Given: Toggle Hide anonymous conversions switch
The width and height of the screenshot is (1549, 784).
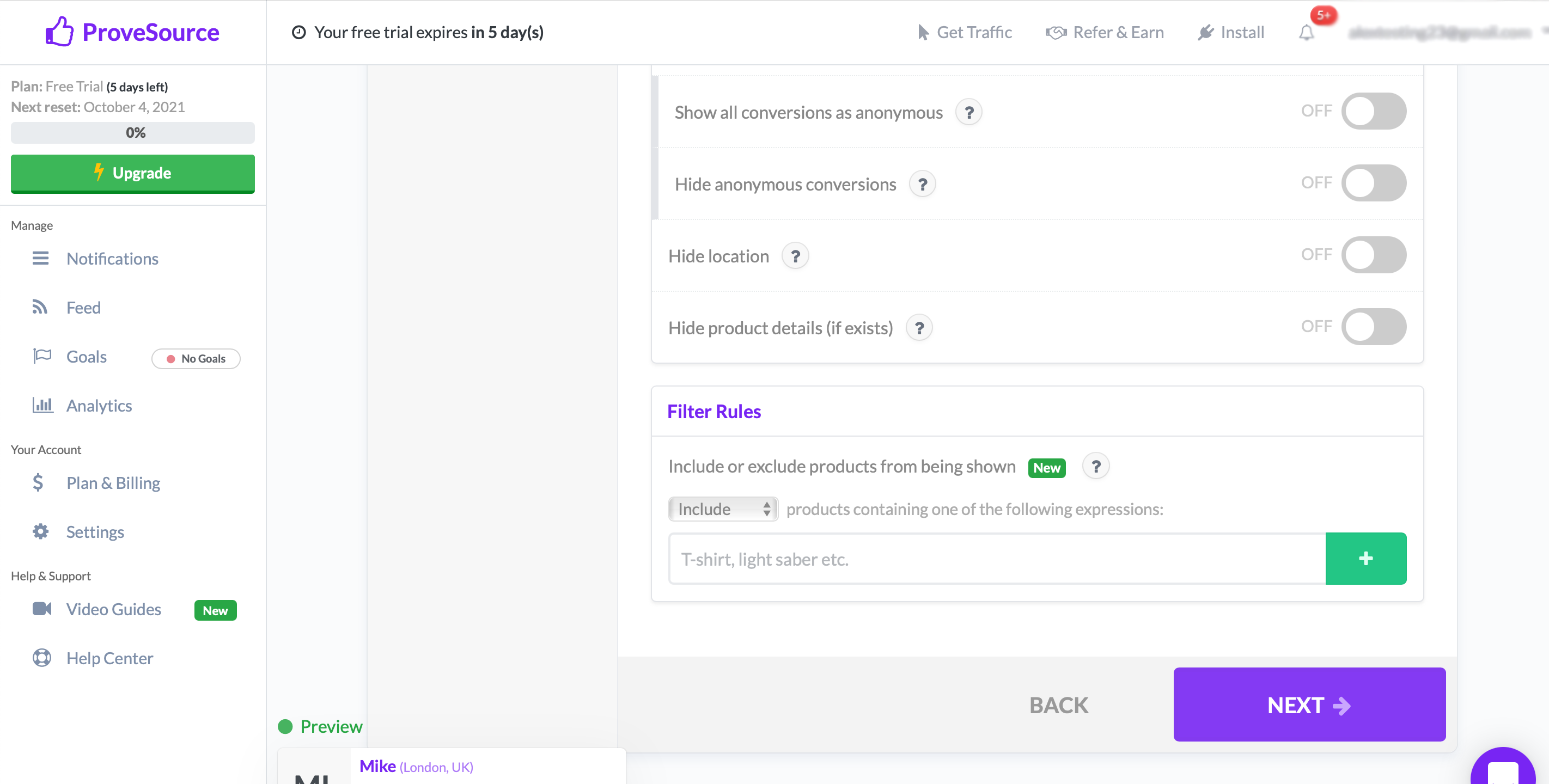Looking at the screenshot, I should pyautogui.click(x=1375, y=183).
